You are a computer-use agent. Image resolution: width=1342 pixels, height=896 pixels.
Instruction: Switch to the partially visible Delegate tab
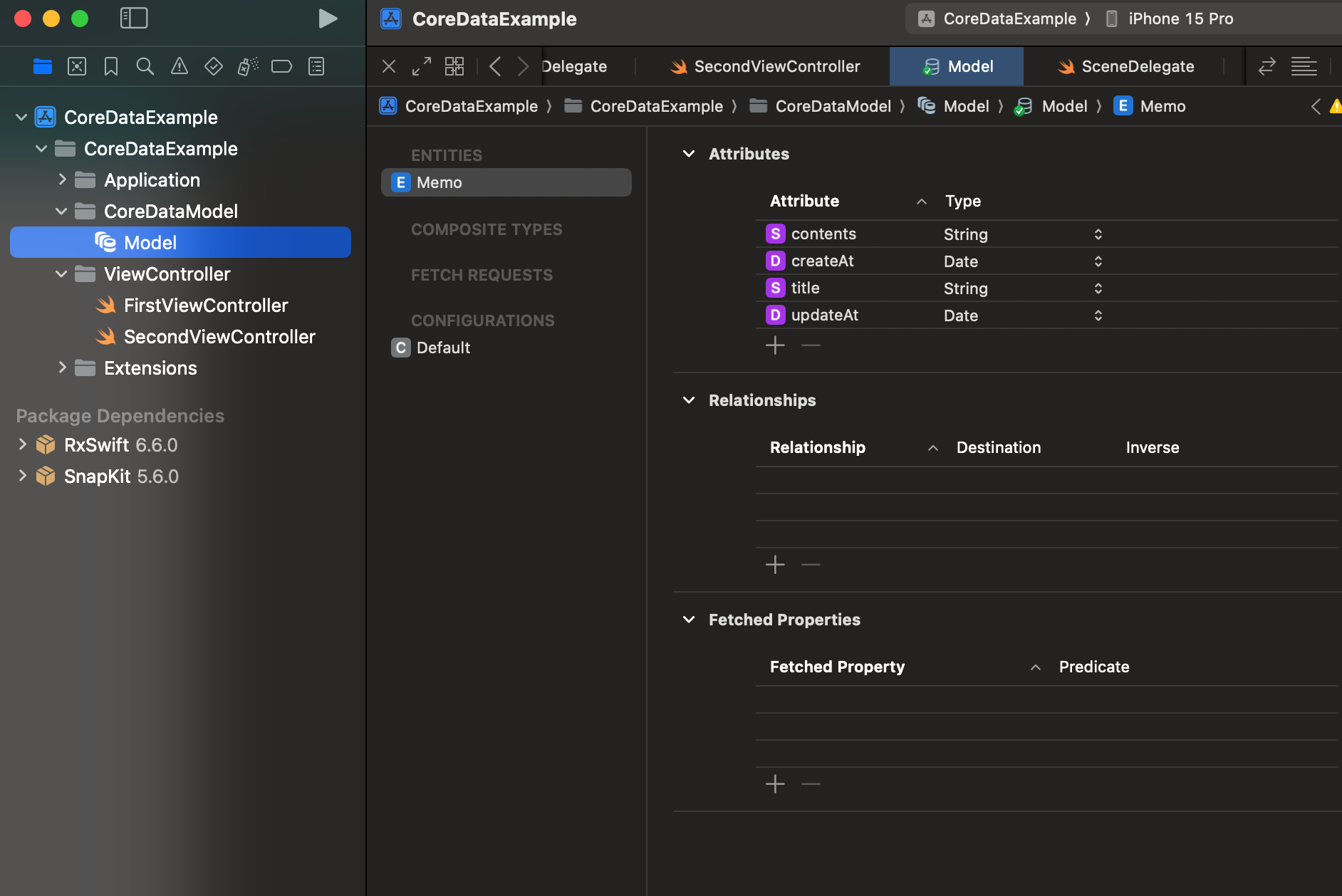[574, 66]
